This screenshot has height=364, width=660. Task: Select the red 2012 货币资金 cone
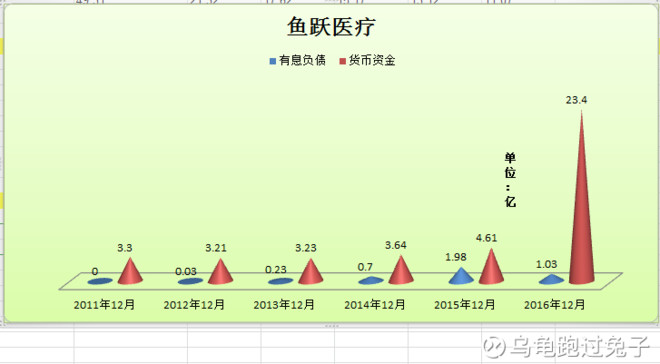[x=221, y=274]
